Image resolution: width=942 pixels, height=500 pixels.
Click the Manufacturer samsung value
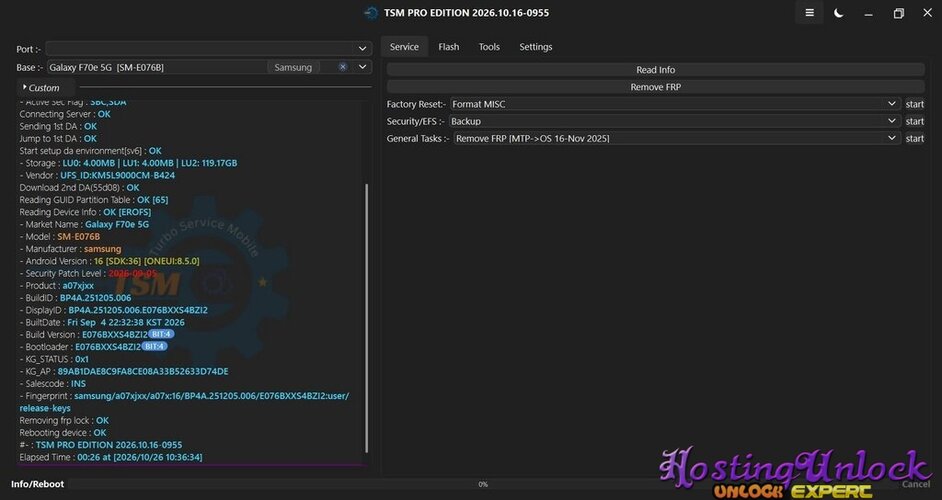tap(103, 249)
